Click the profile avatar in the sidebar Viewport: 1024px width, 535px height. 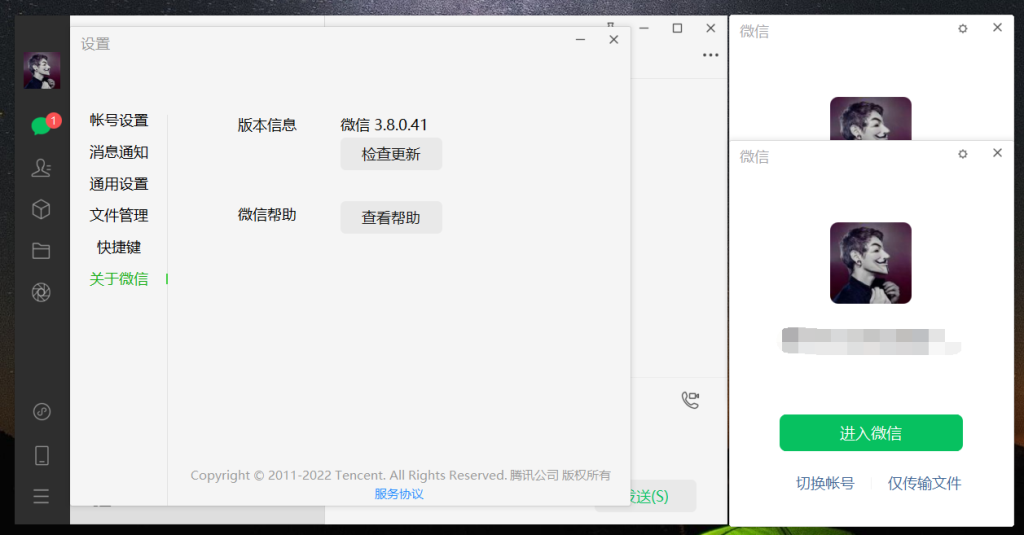point(42,71)
